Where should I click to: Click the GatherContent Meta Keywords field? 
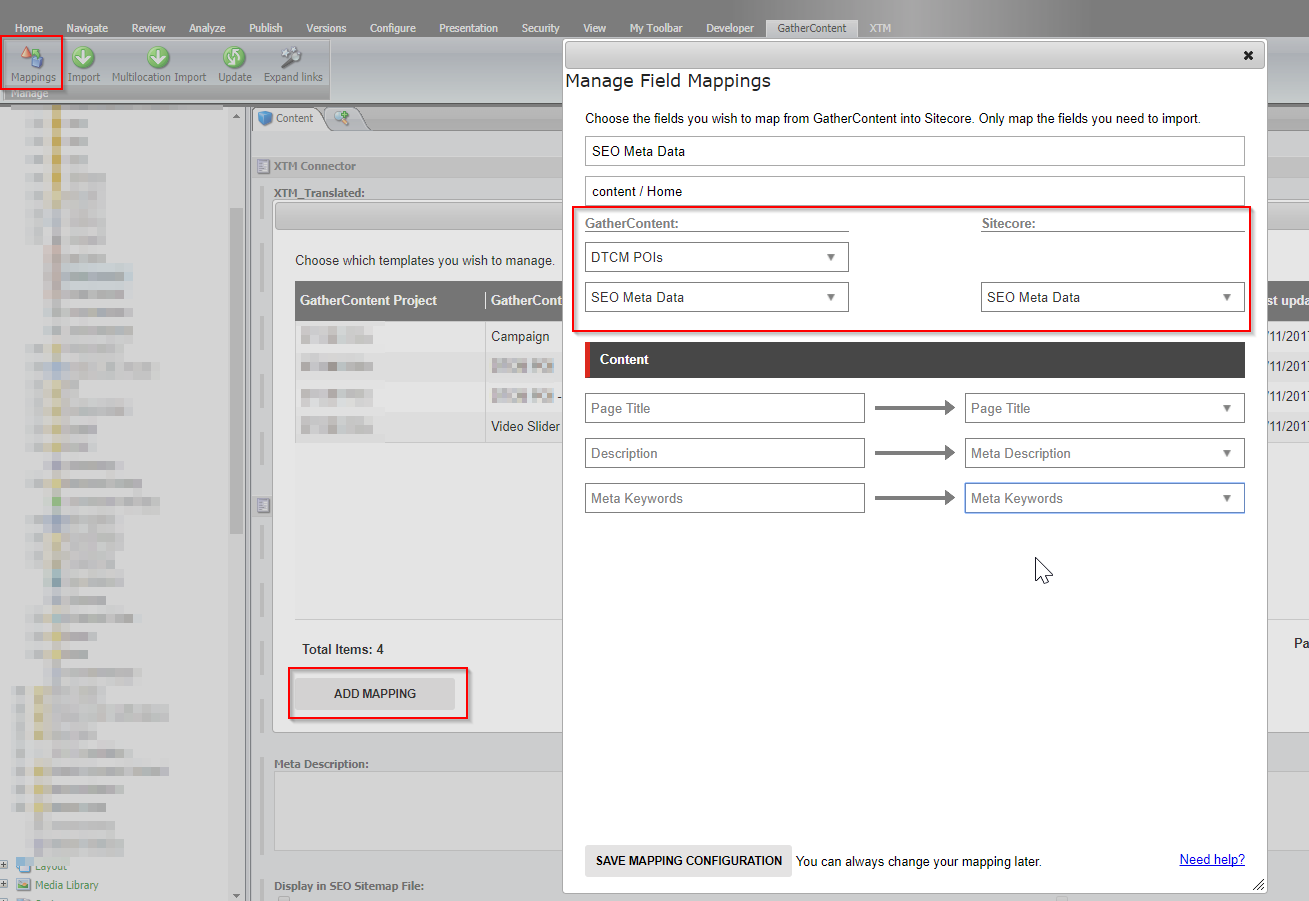click(725, 498)
